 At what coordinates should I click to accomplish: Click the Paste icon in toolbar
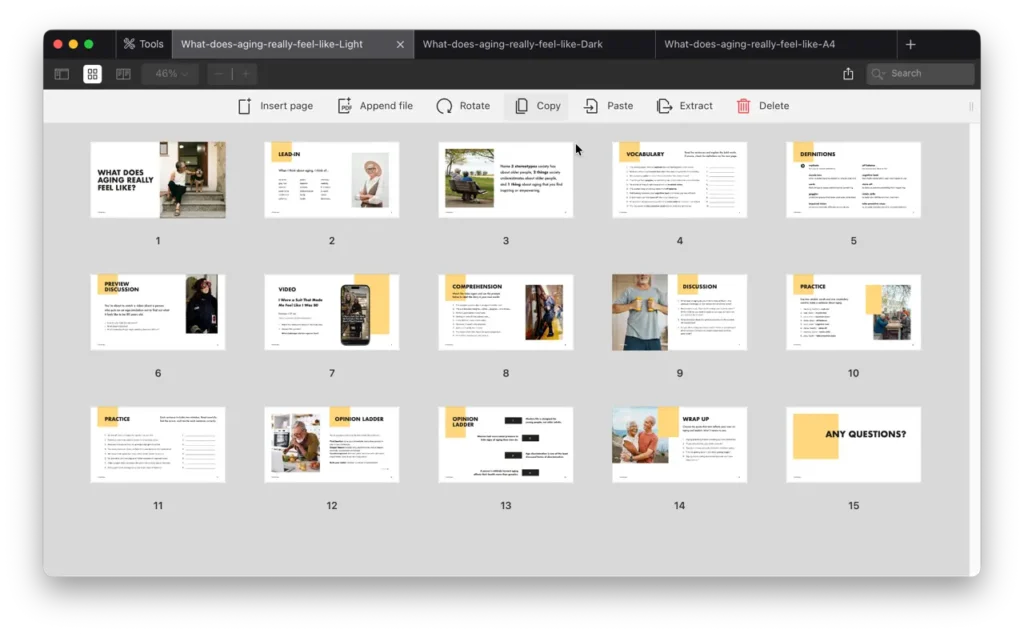click(592, 106)
